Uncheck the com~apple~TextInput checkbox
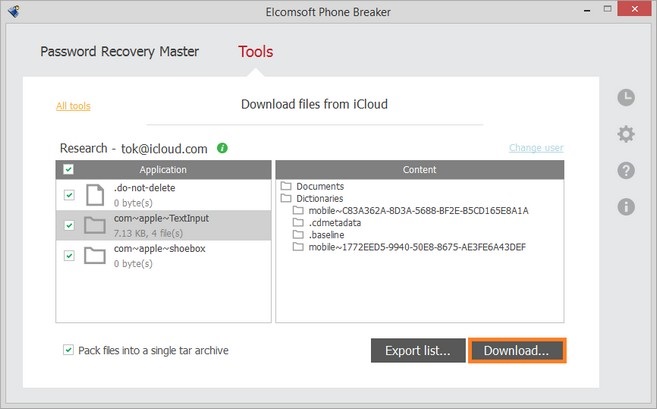Screen dimensions: 657x409 point(69,225)
